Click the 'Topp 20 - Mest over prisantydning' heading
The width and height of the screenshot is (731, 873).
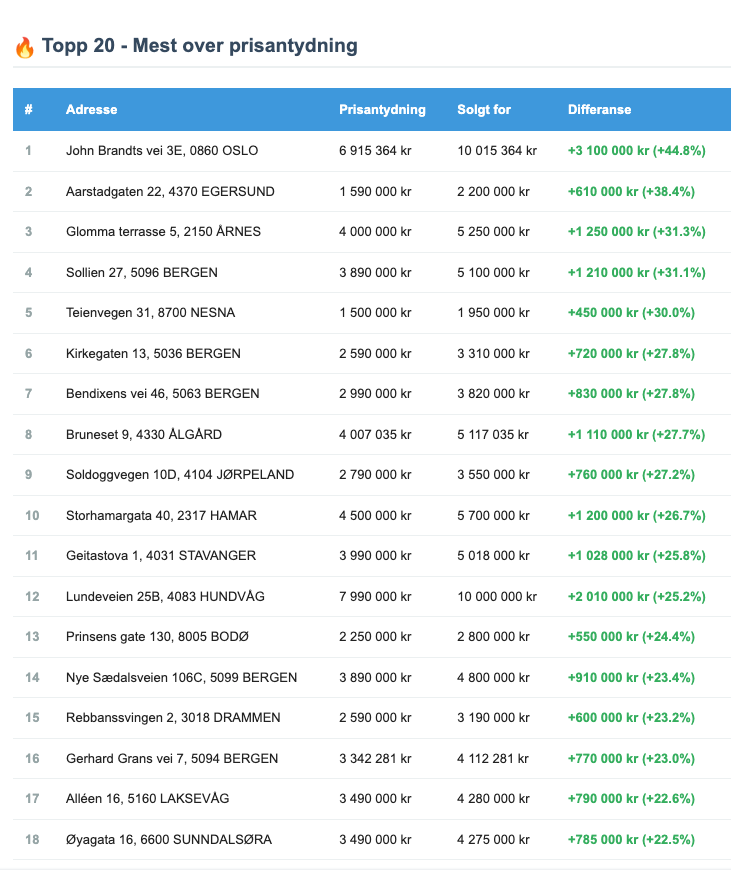199,46
